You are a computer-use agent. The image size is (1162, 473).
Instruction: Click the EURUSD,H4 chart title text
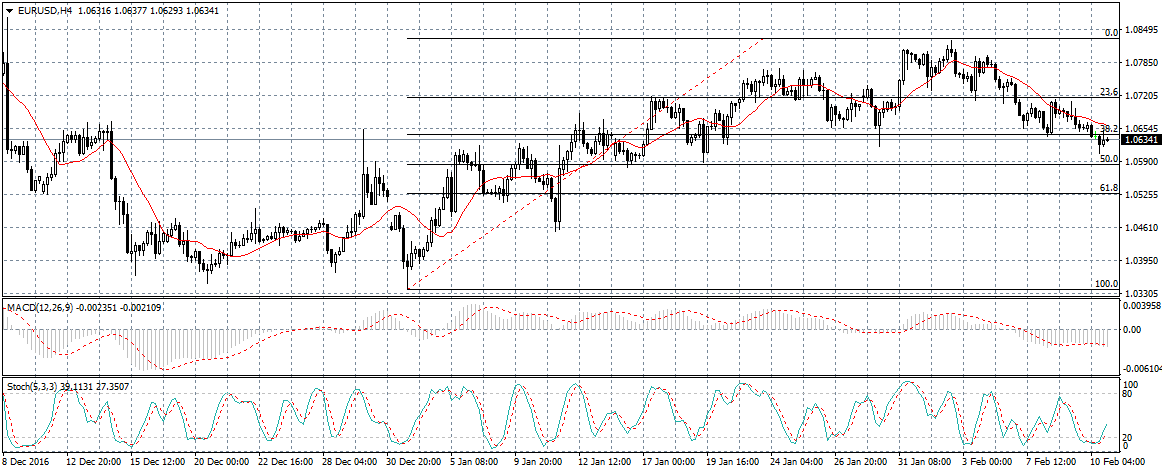point(44,11)
